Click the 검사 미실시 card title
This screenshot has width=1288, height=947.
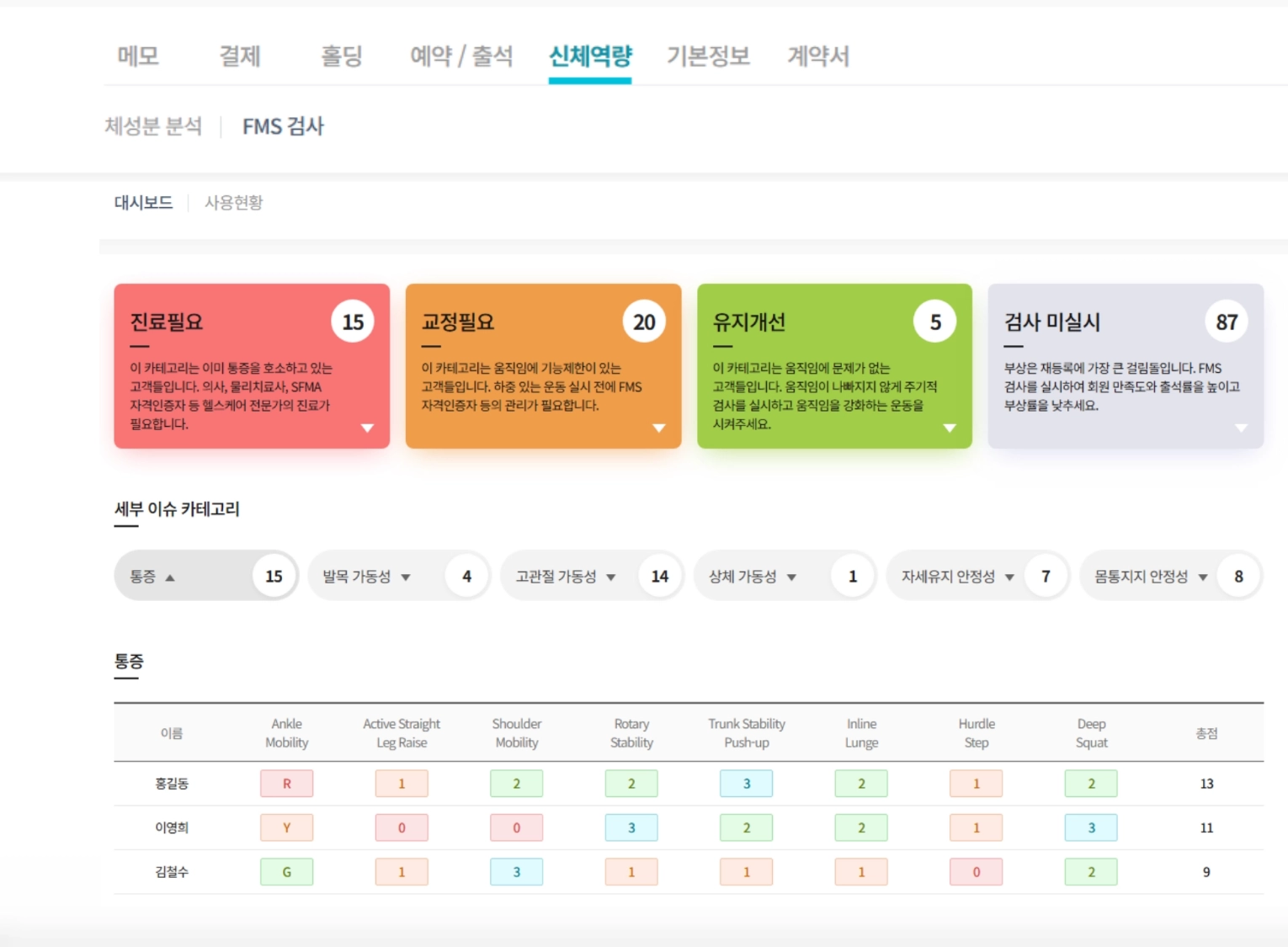coord(1052,322)
